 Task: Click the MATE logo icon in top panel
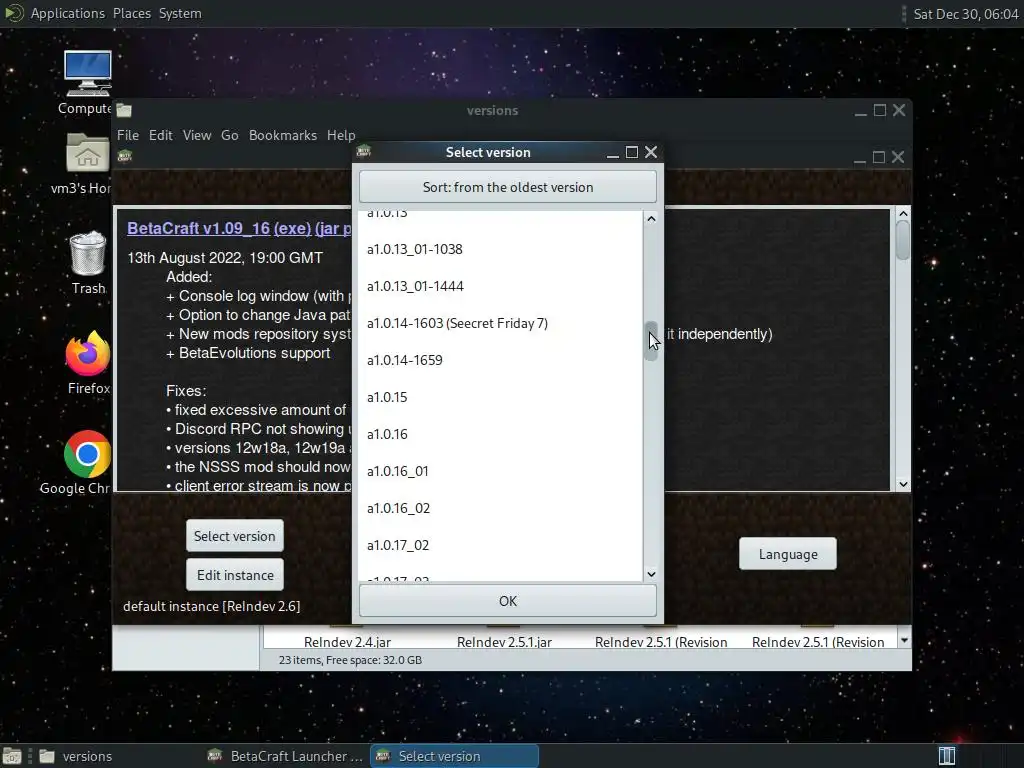(14, 13)
